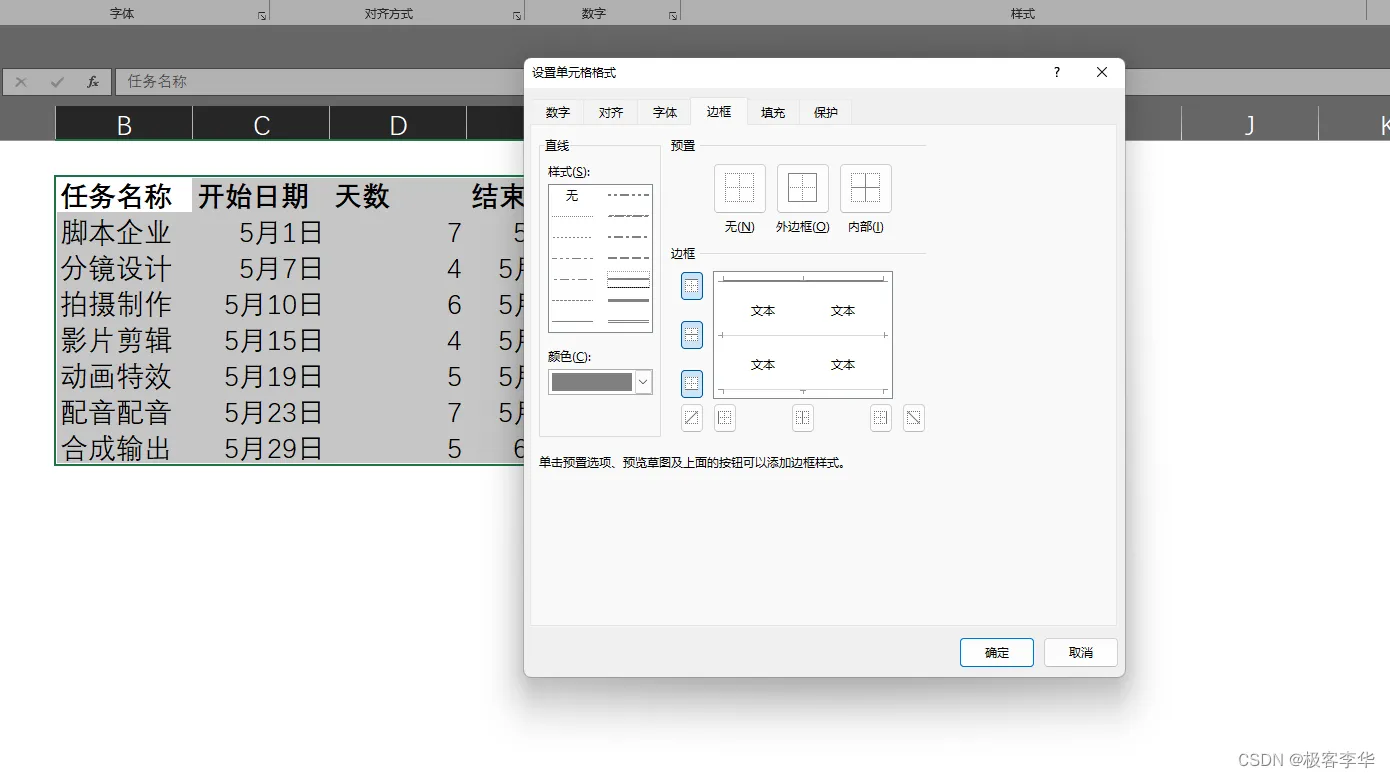Toggle the top border button
1390x778 pixels.
point(692,286)
